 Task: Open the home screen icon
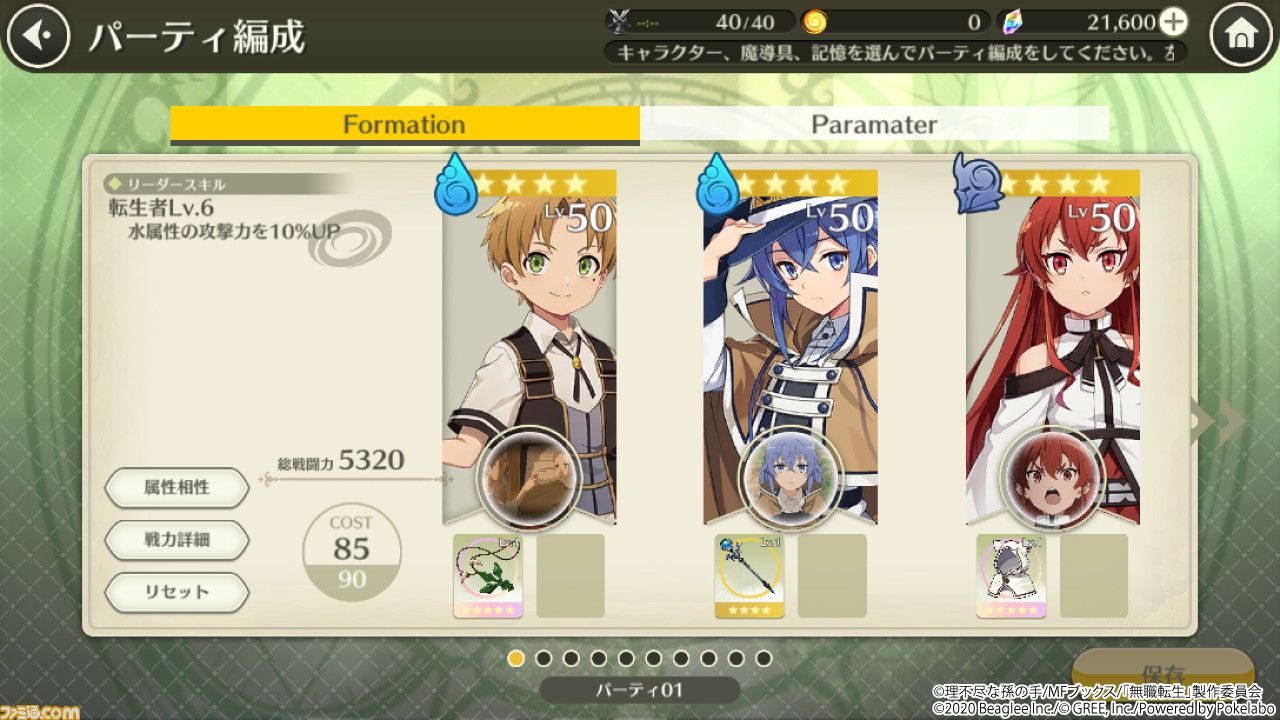[1241, 36]
